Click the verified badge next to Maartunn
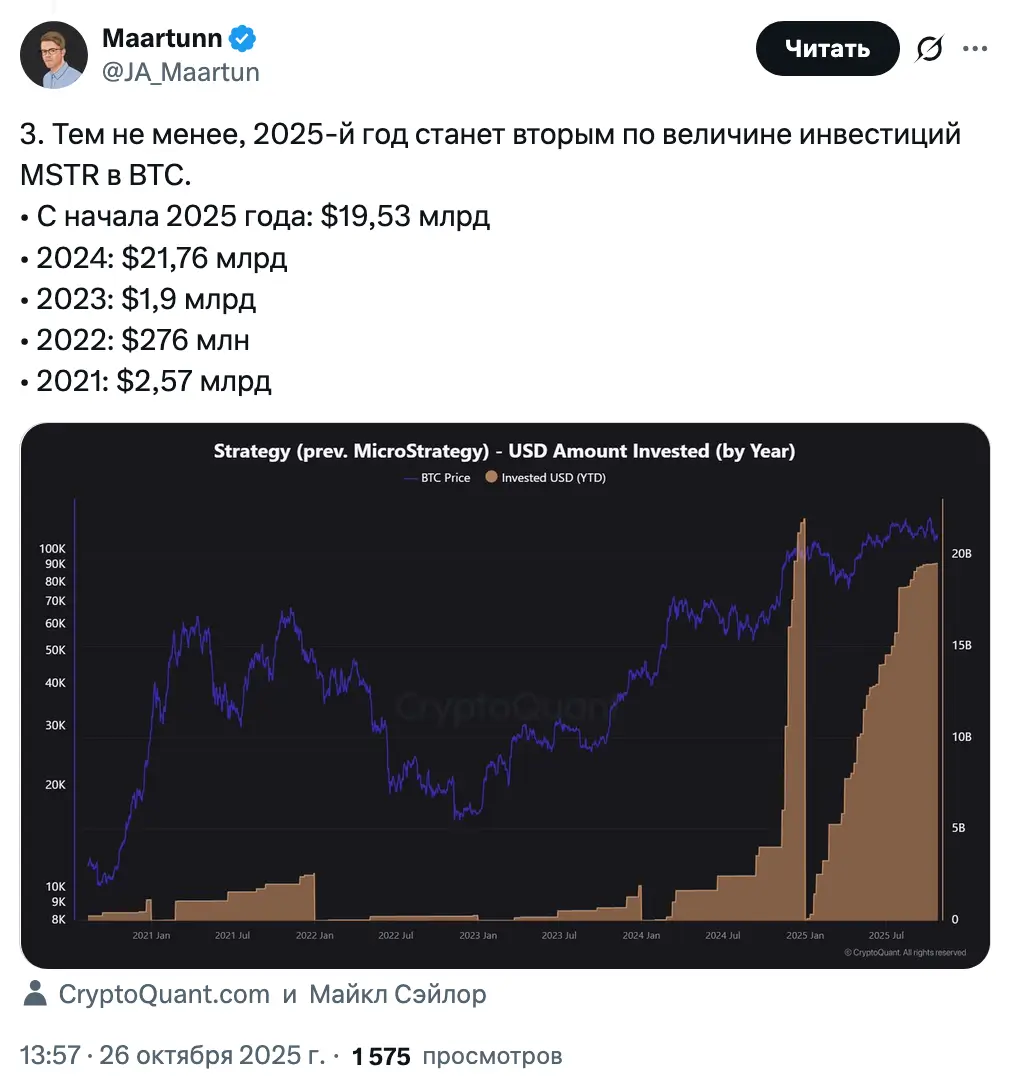This screenshot has width=1009, height=1080. point(240,37)
